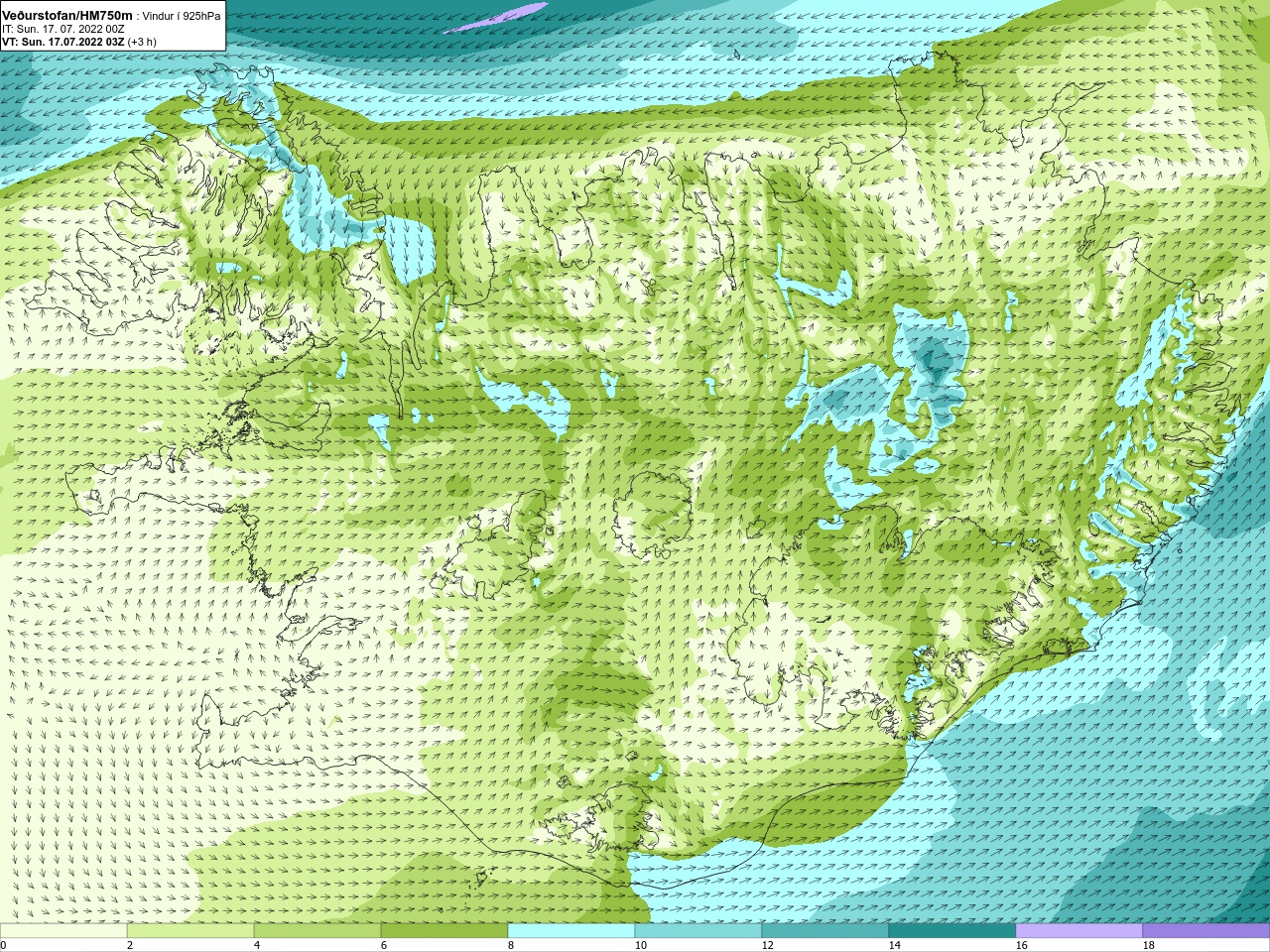Click the legend value '0'
1270x952 pixels.
pos(4,945)
